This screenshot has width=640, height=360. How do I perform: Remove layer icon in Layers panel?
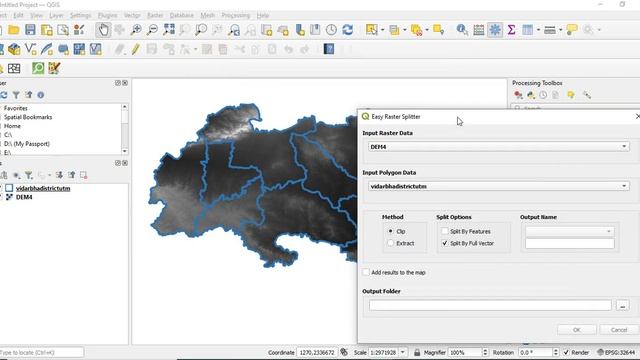click(84, 175)
